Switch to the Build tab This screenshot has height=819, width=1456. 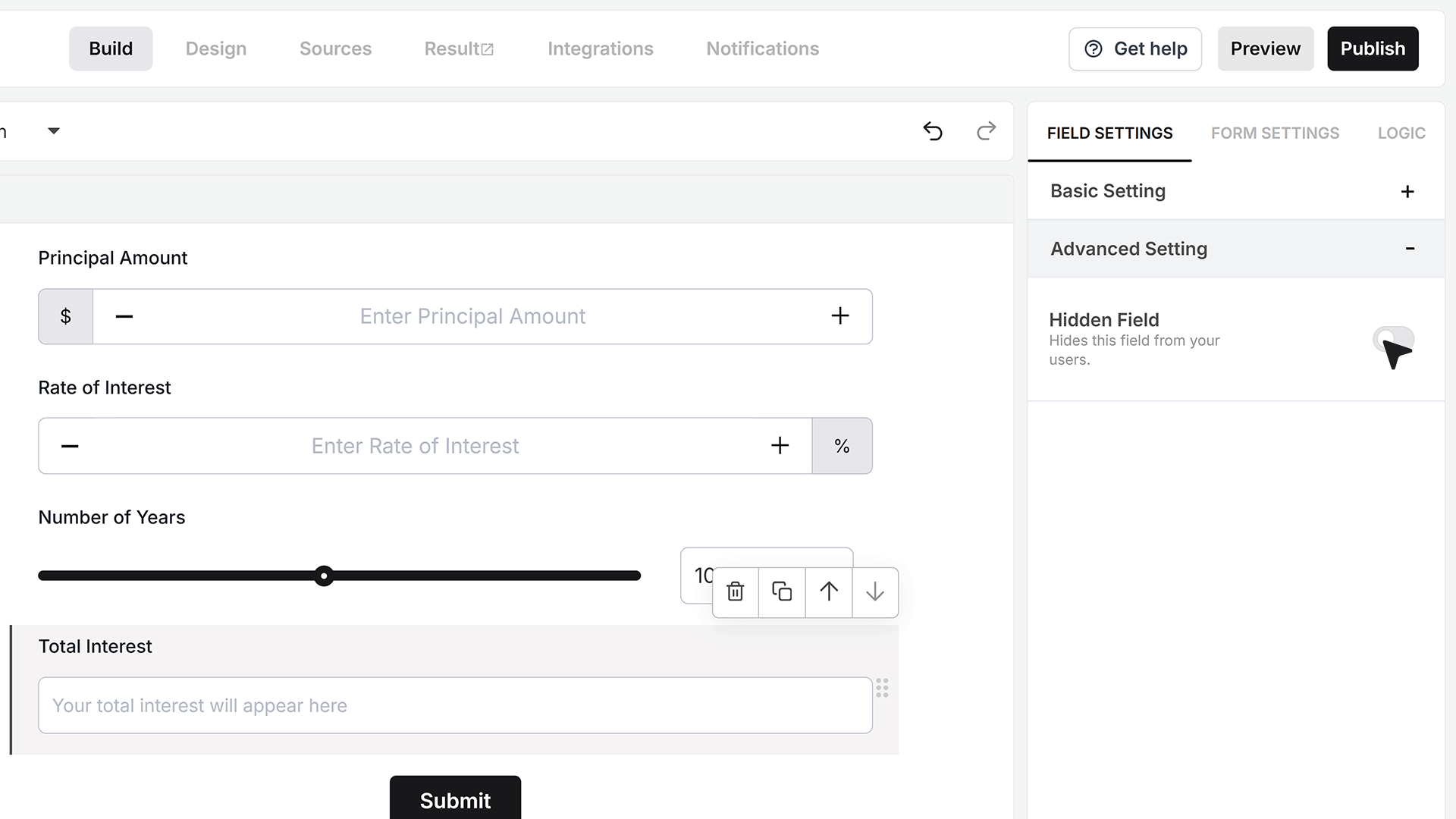pyautogui.click(x=111, y=49)
